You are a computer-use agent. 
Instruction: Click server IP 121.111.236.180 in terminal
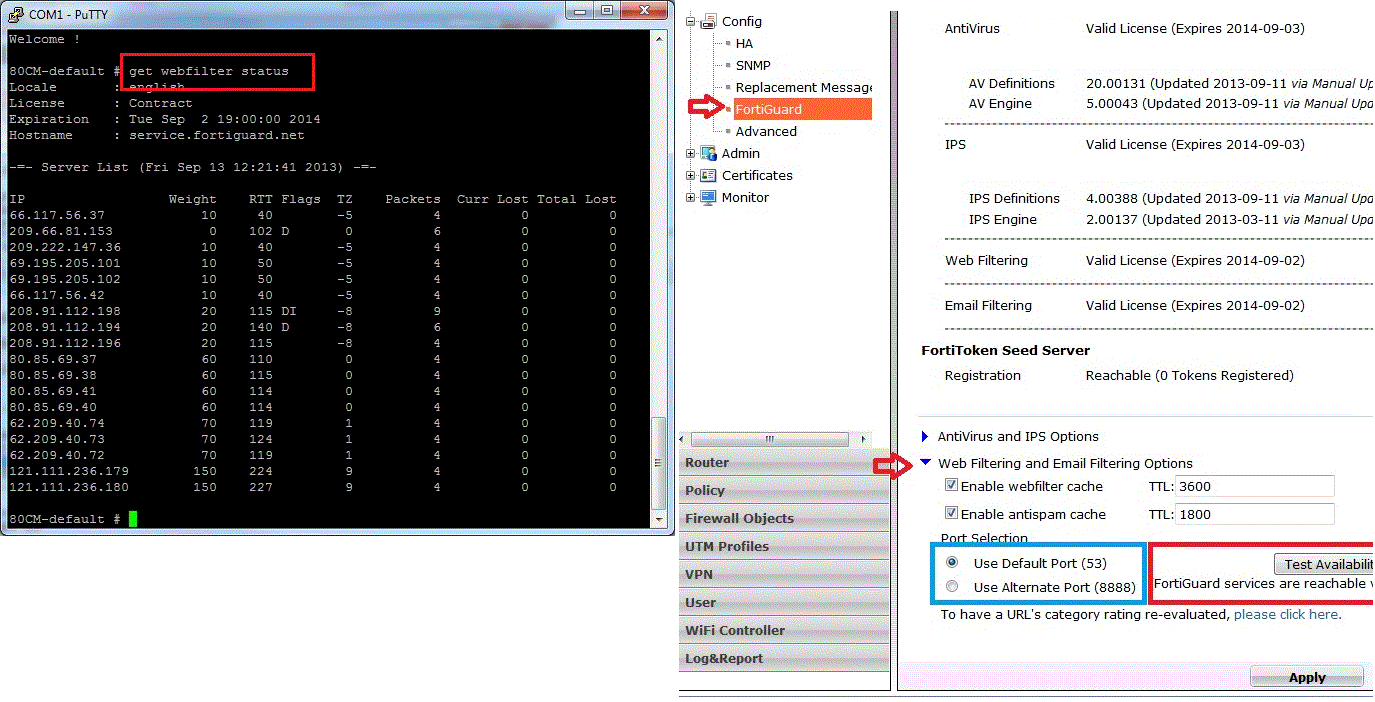tap(69, 487)
